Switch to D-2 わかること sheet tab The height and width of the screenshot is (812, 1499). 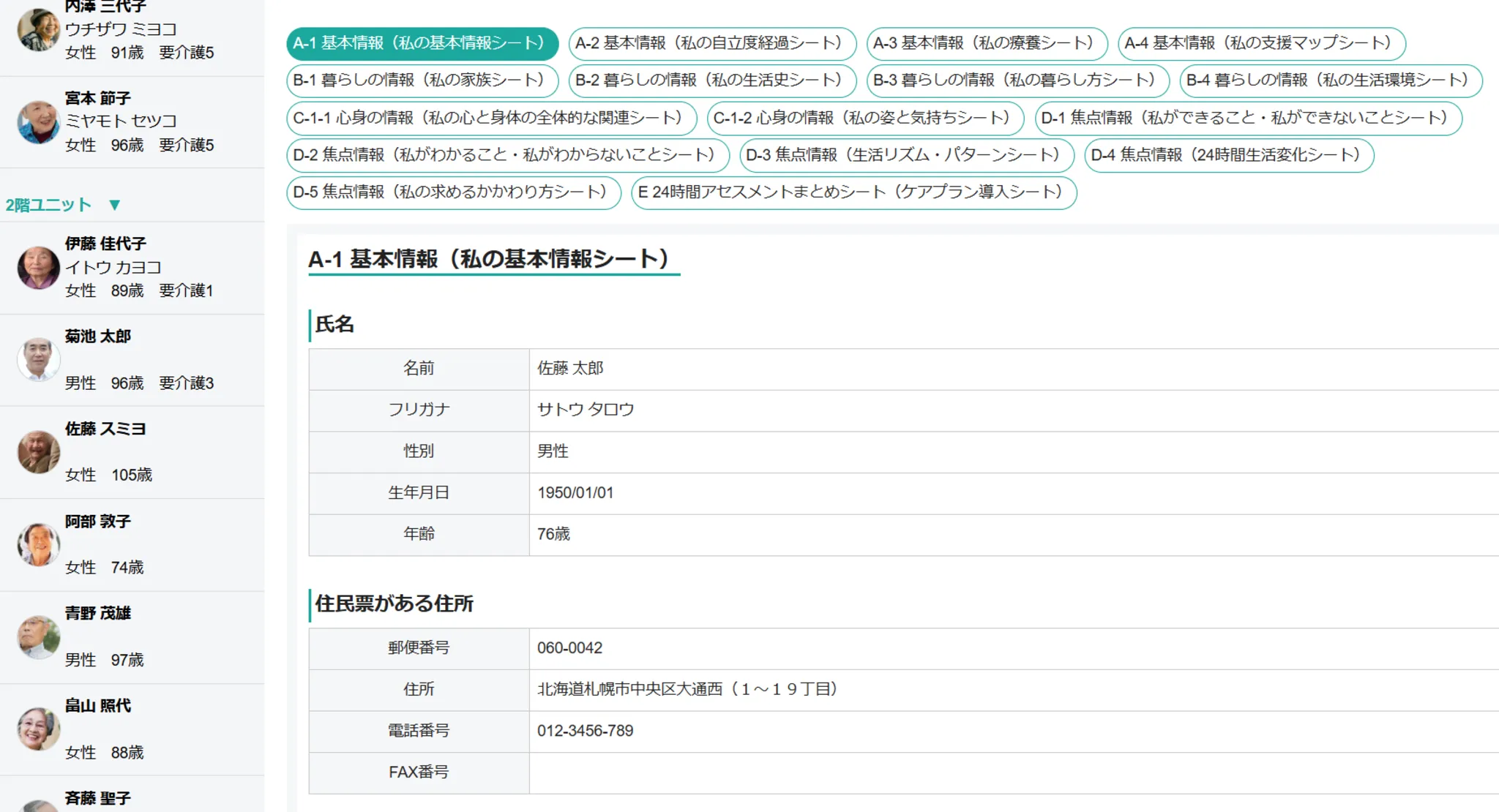[x=508, y=155]
